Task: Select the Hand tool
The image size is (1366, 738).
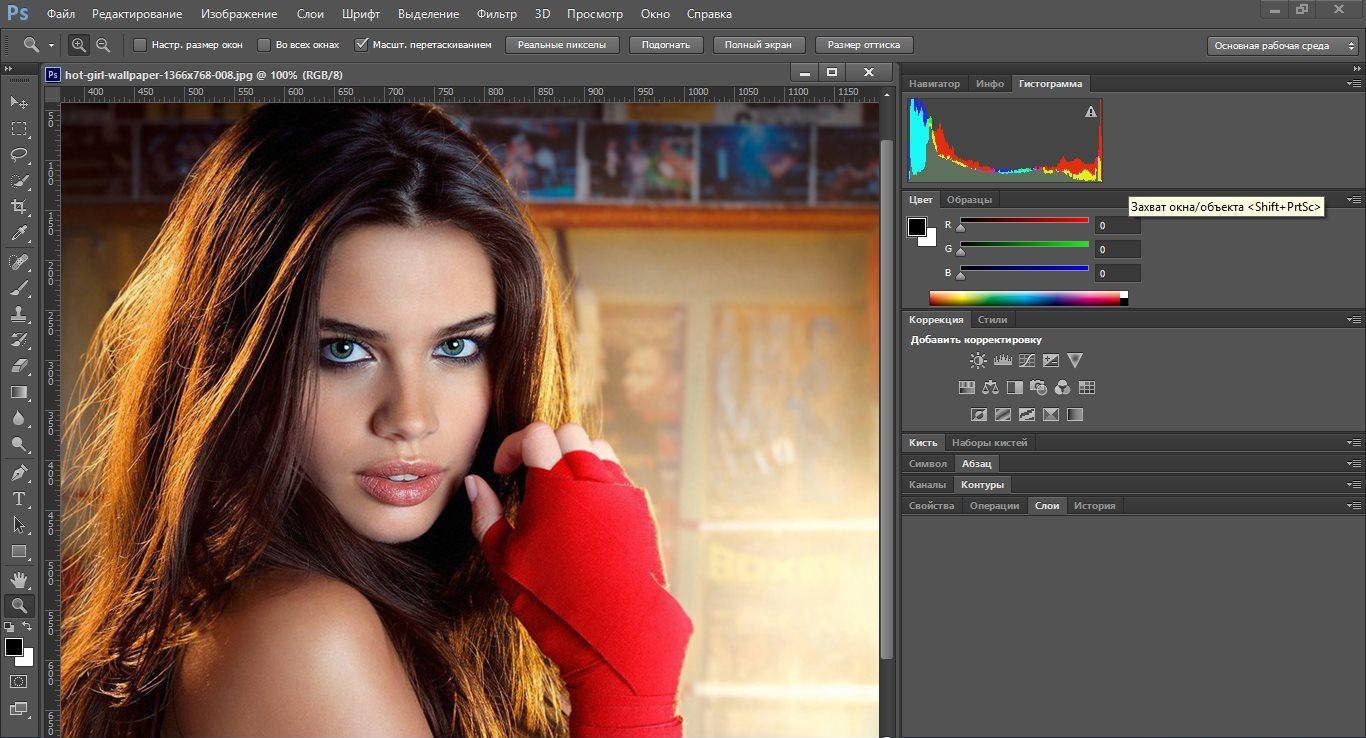Action: 19,579
